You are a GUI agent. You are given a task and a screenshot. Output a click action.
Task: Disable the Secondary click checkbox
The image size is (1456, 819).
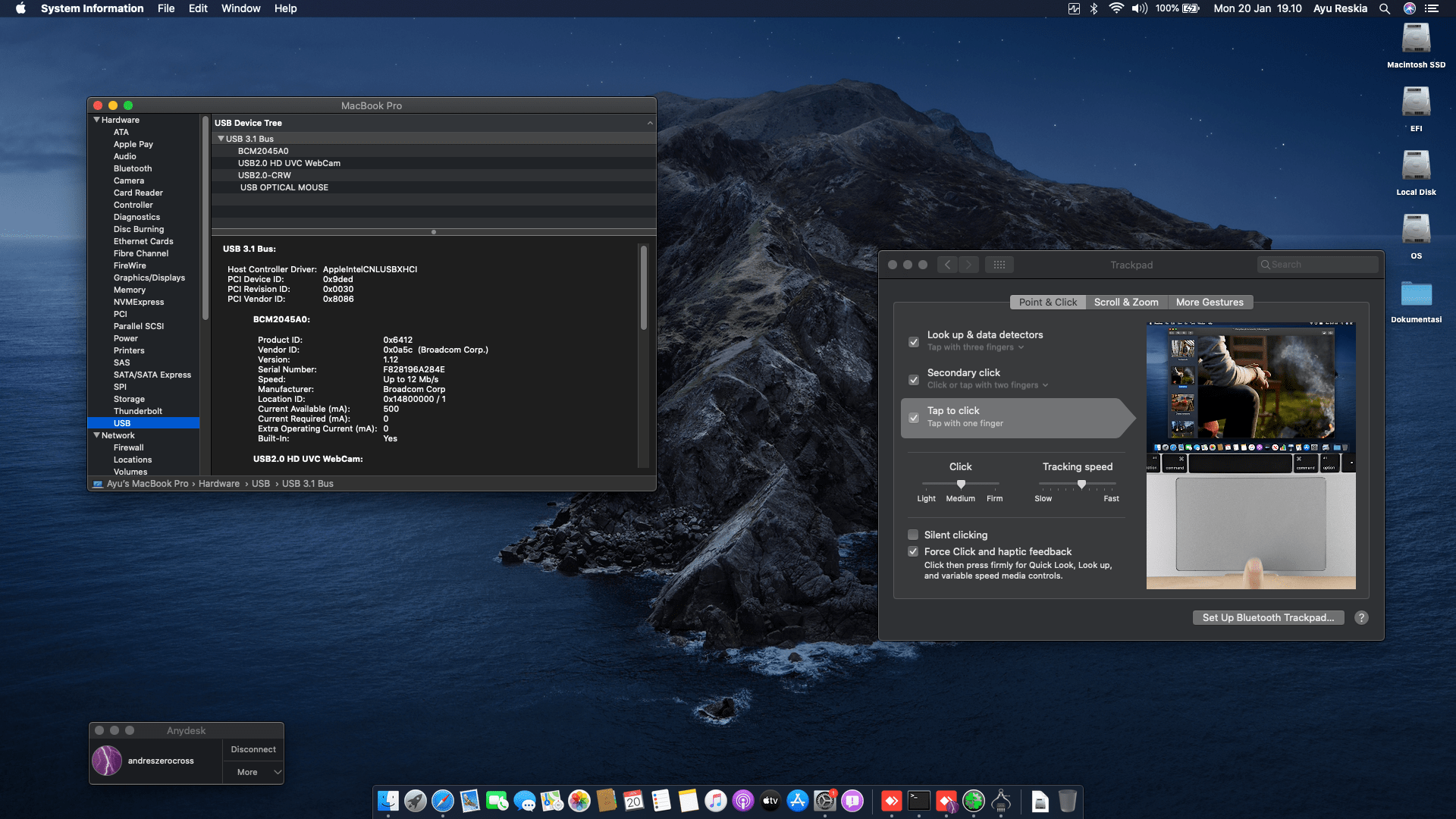click(914, 379)
